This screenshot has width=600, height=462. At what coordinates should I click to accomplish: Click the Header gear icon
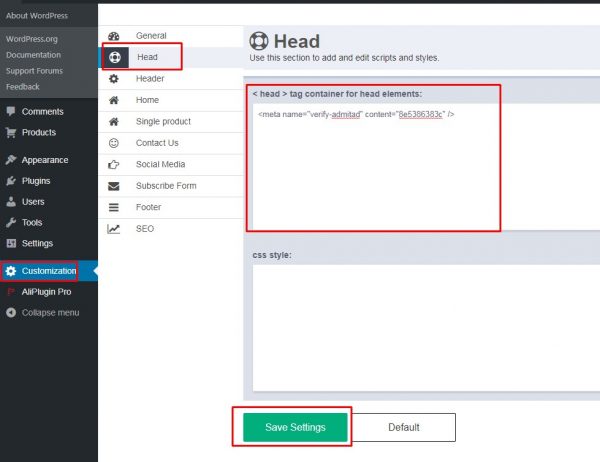click(x=114, y=79)
